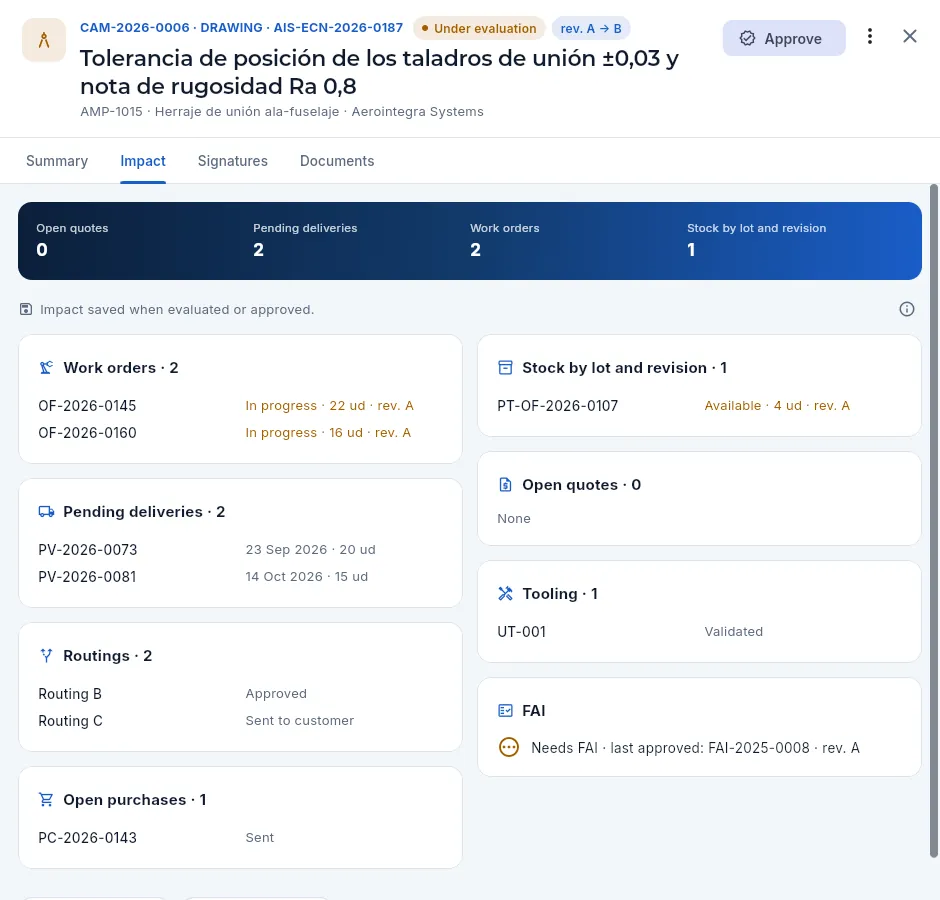Click the Open quotes document icon
This screenshot has height=900, width=940.
(505, 484)
